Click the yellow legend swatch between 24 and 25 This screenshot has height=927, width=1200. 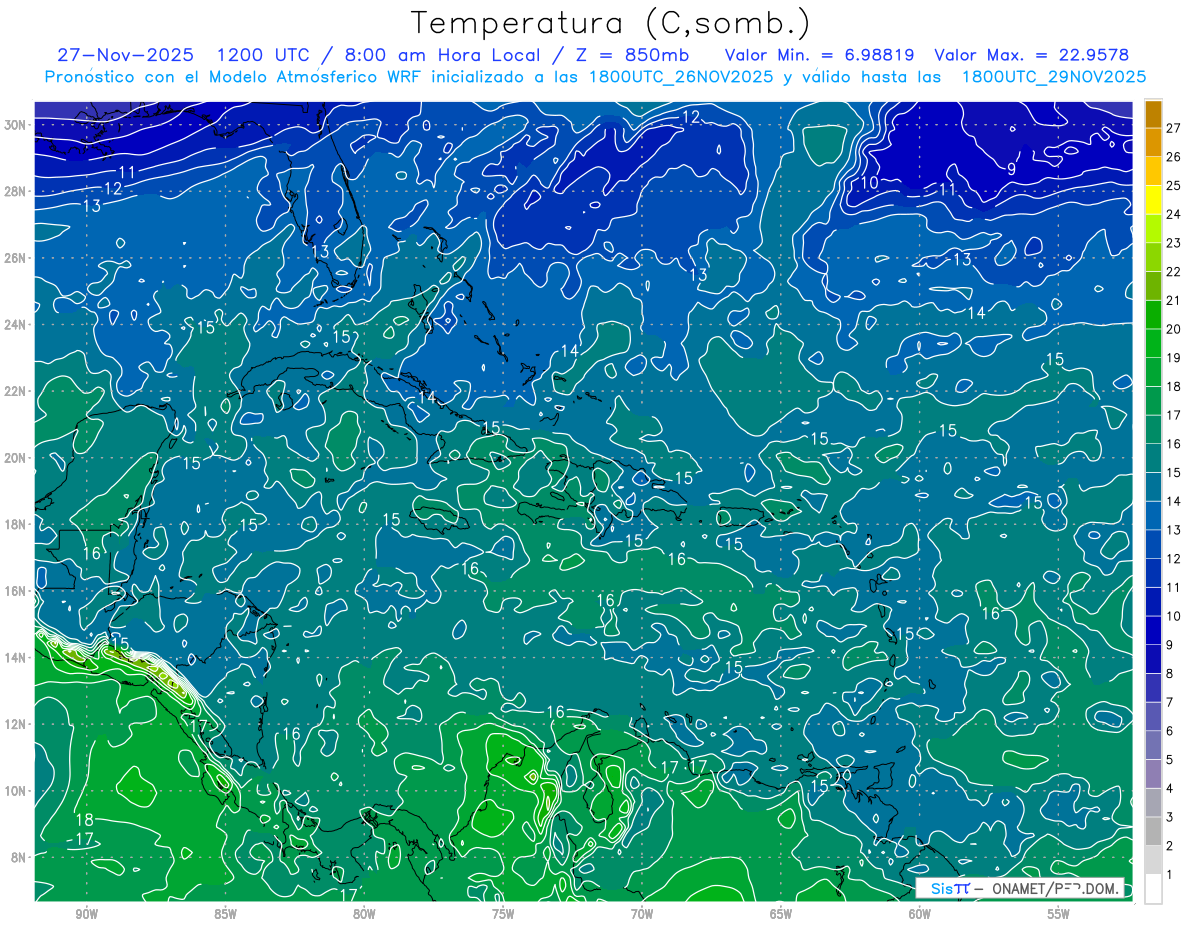[x=1153, y=200]
